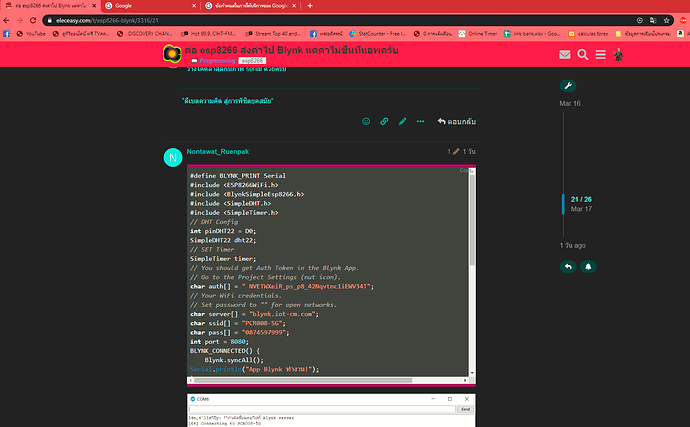Switch to the Google tab

click(x=150, y=6)
